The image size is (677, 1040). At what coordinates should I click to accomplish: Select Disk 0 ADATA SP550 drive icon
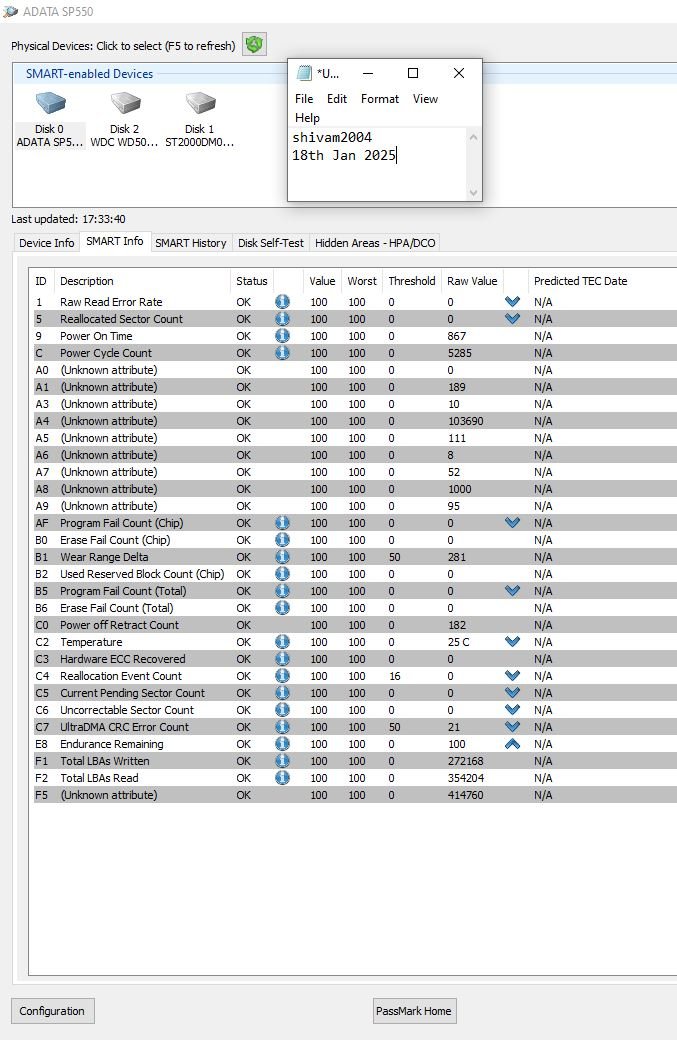point(49,105)
